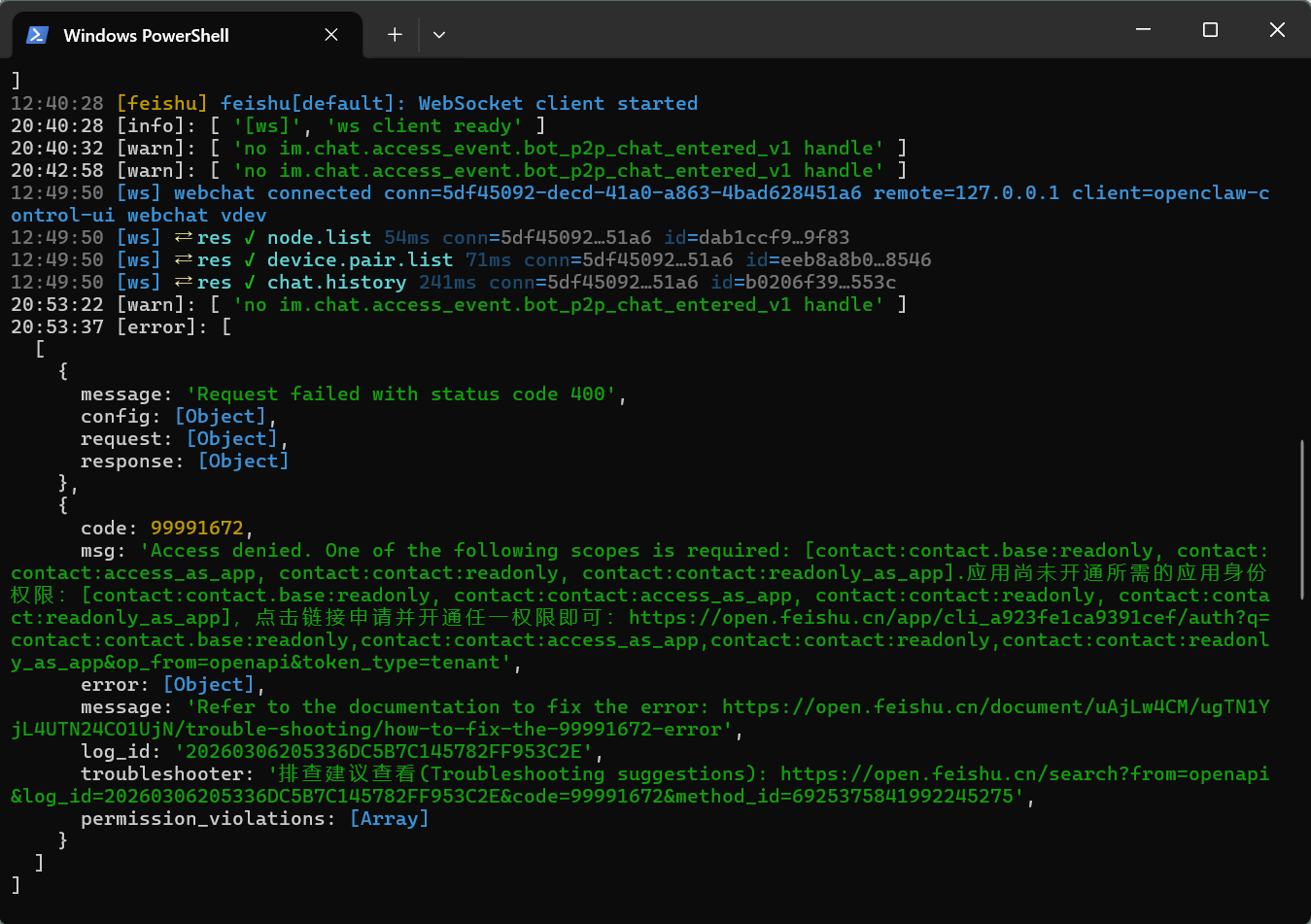Click the id=dab1ccf9…9f83 value

coord(757,237)
